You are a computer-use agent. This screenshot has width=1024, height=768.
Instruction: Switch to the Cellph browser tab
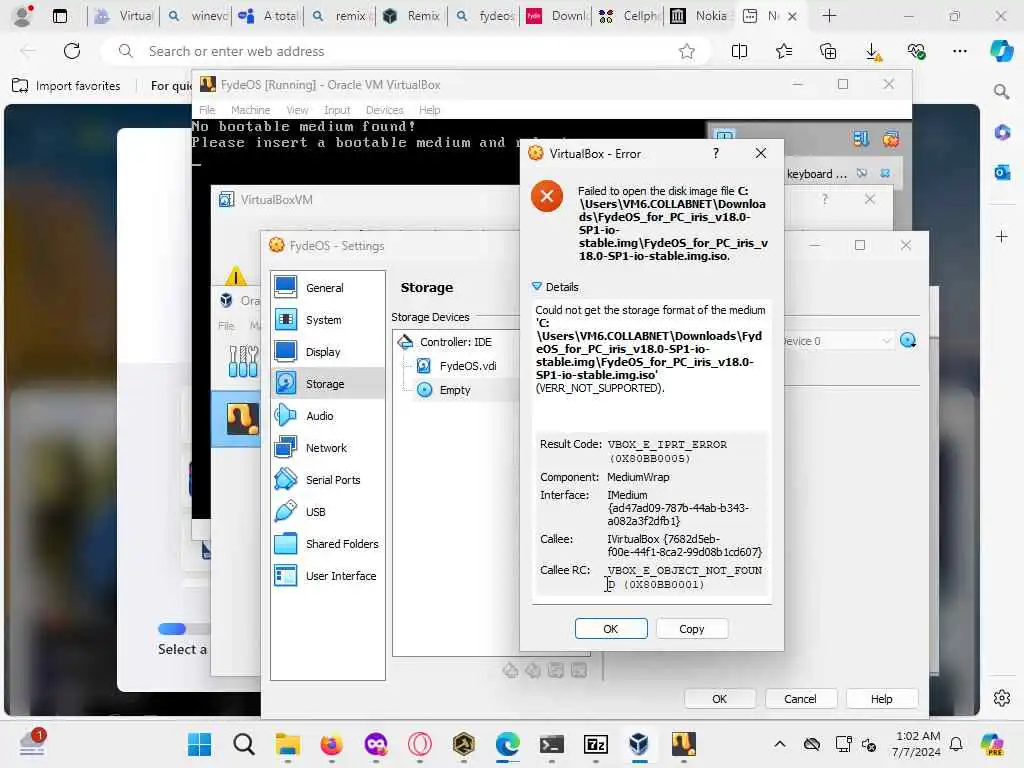628,16
